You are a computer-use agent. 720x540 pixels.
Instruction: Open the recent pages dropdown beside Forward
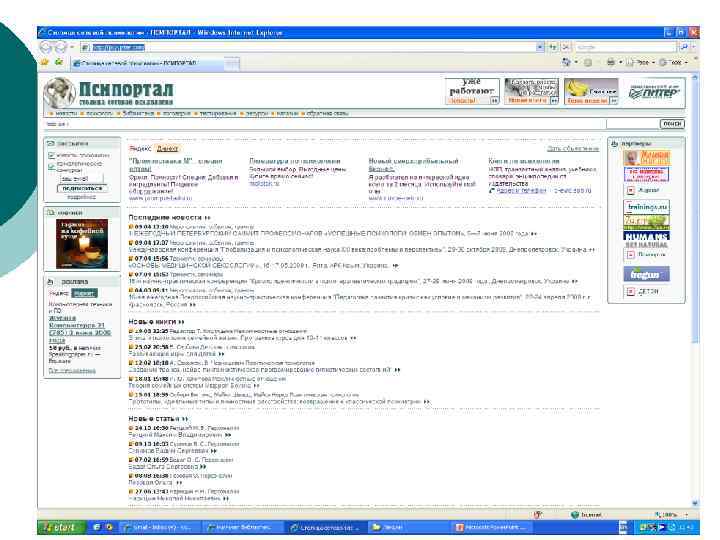[x=72, y=47]
